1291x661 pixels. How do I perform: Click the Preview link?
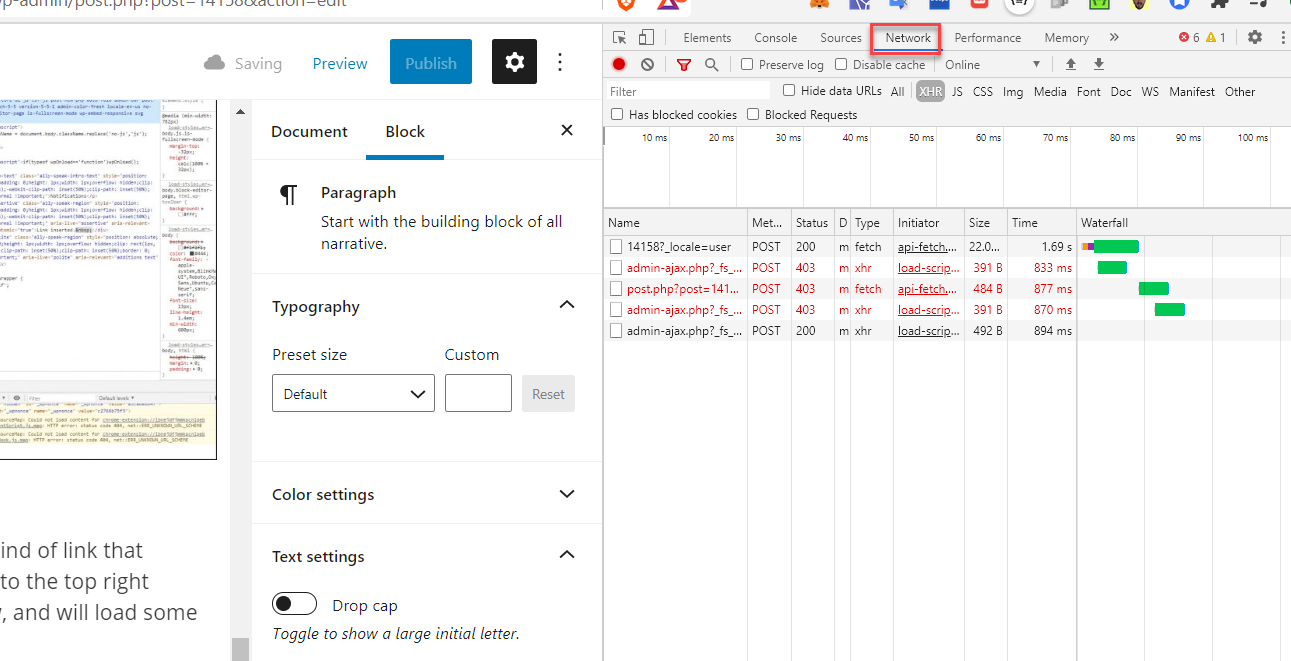pos(340,63)
